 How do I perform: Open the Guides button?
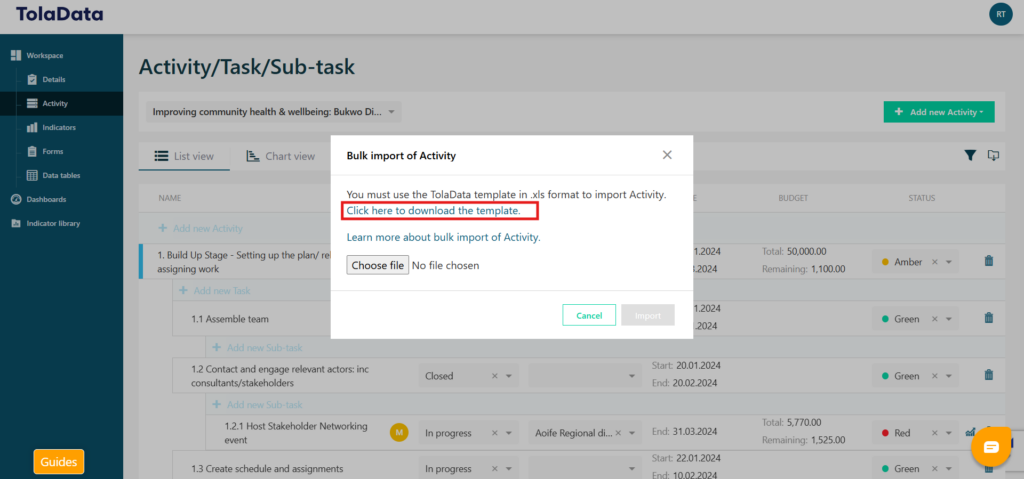[x=59, y=462]
